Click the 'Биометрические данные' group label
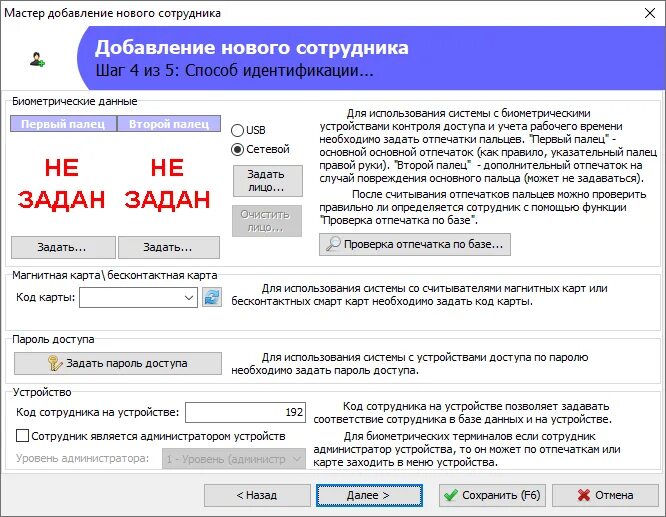This screenshot has height=517, width=666. tap(75, 101)
